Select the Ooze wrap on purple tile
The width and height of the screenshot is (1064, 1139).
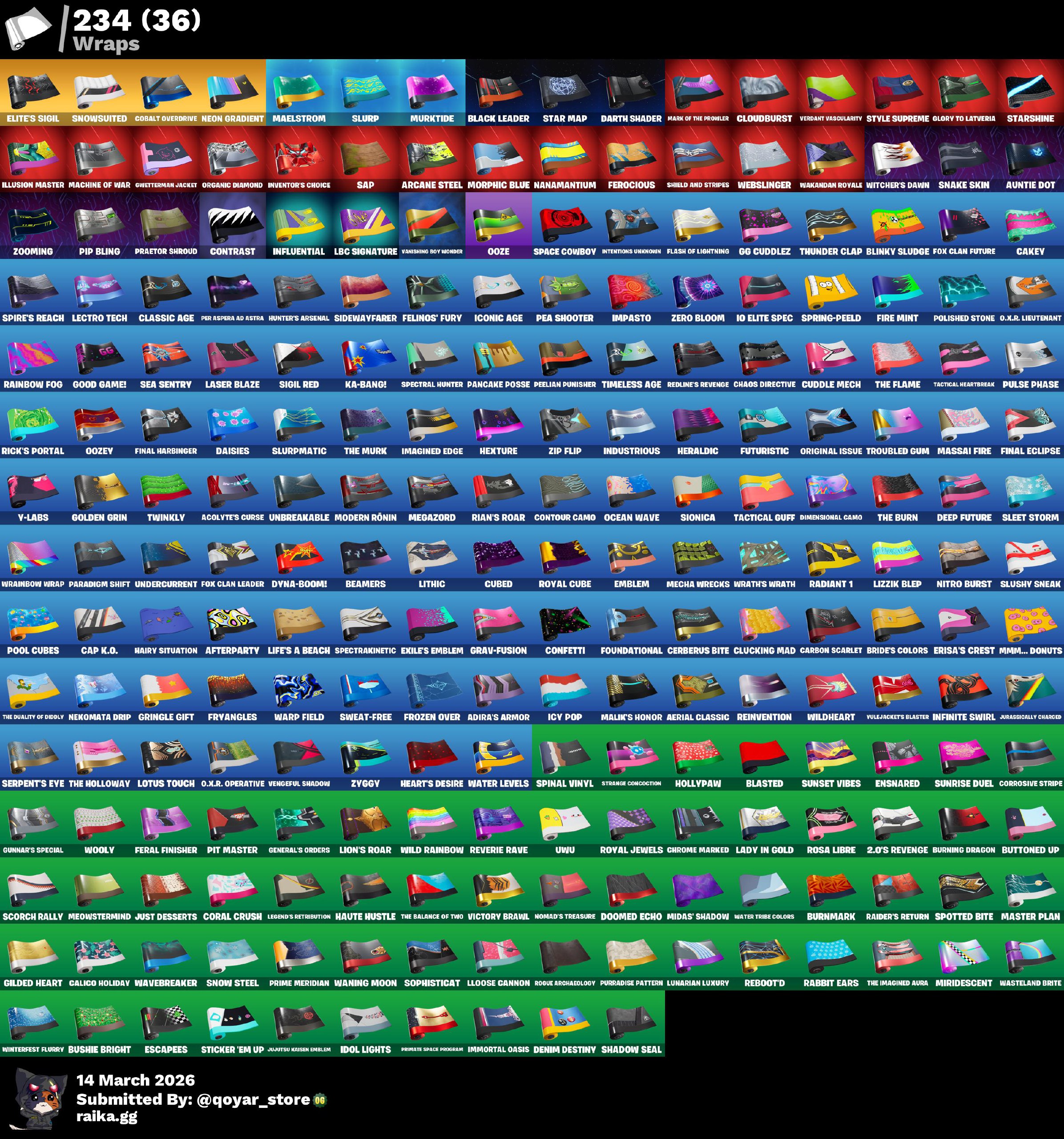pos(498,226)
